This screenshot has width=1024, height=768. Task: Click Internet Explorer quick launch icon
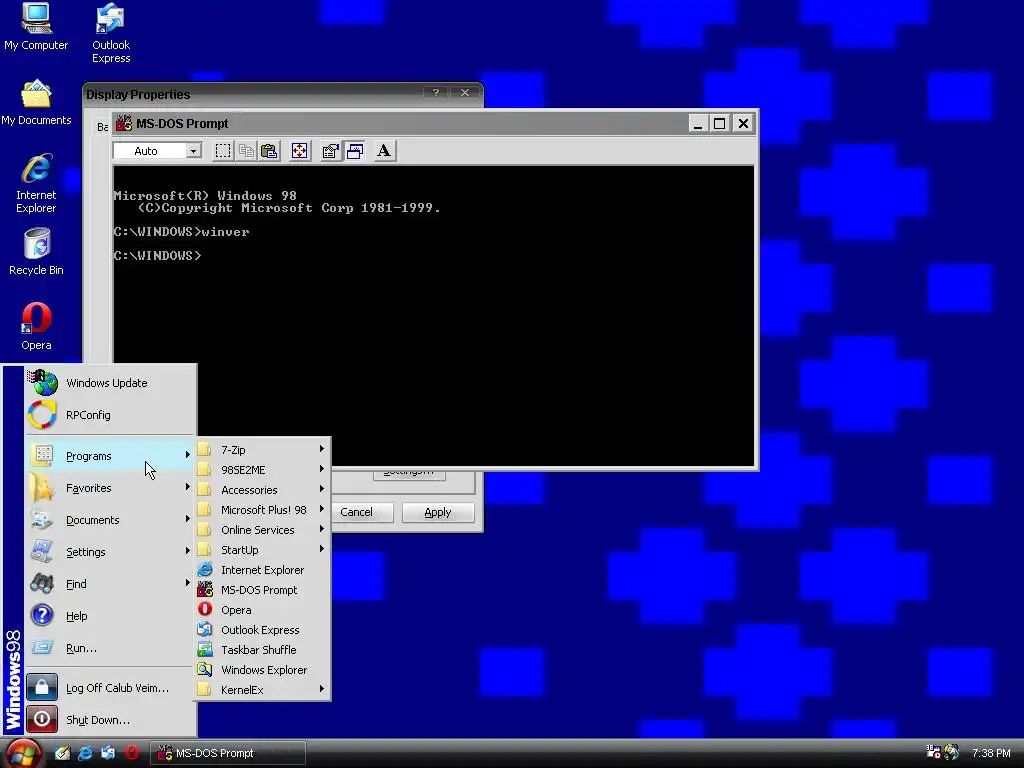point(85,753)
